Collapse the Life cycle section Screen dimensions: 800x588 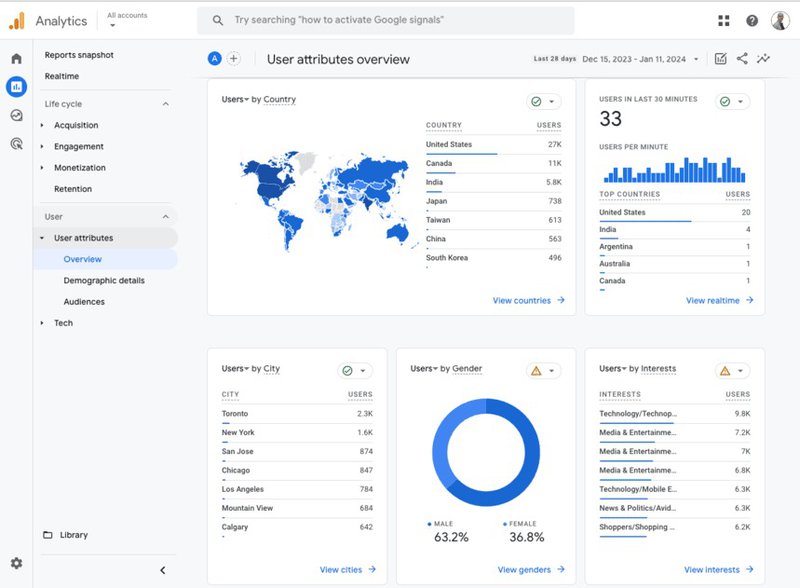pyautogui.click(x=165, y=103)
